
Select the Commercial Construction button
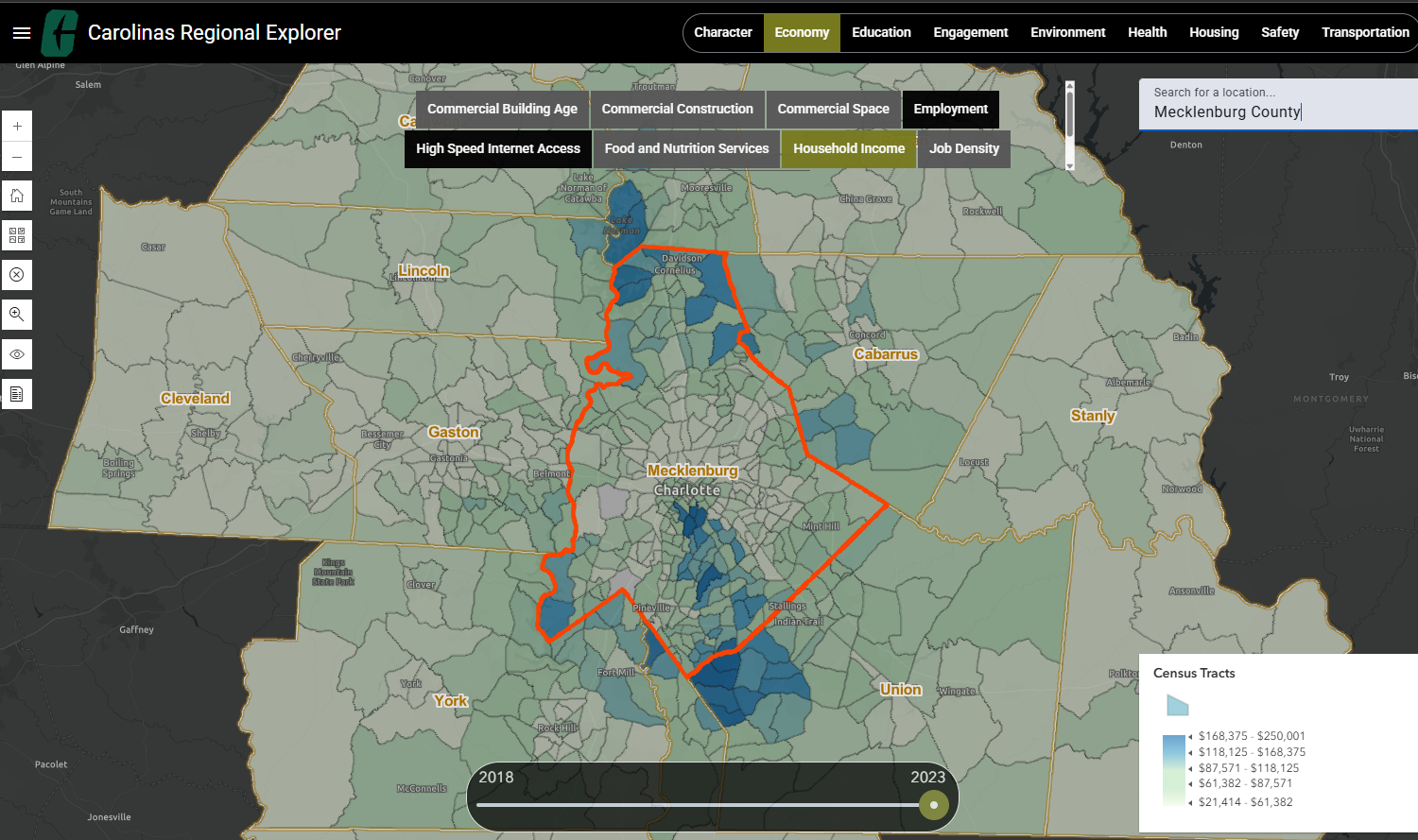677,110
